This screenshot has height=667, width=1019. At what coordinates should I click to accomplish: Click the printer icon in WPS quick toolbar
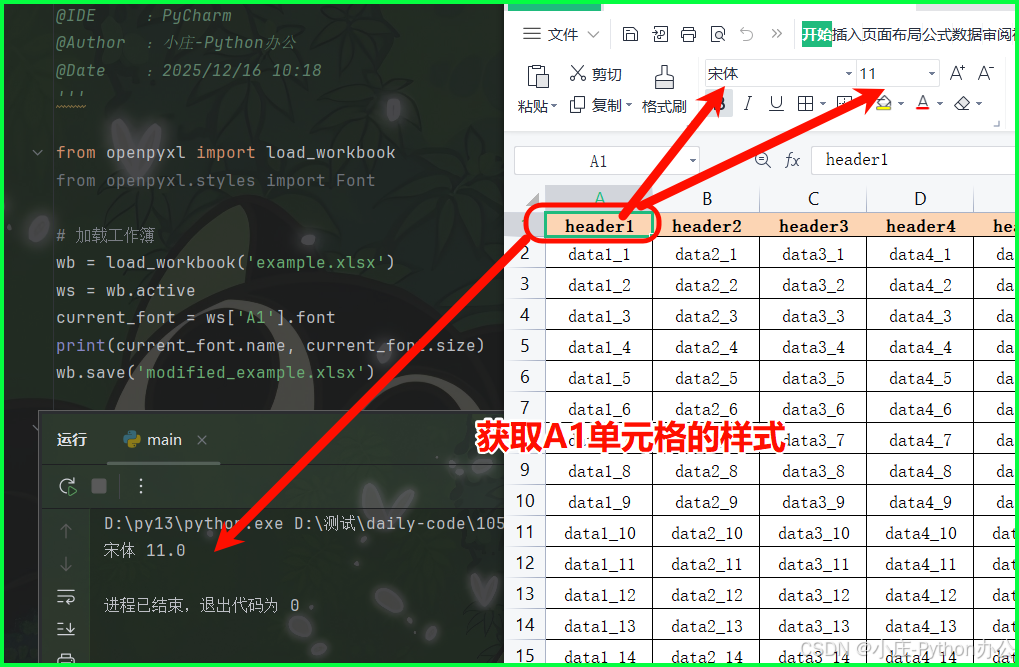(x=688, y=34)
